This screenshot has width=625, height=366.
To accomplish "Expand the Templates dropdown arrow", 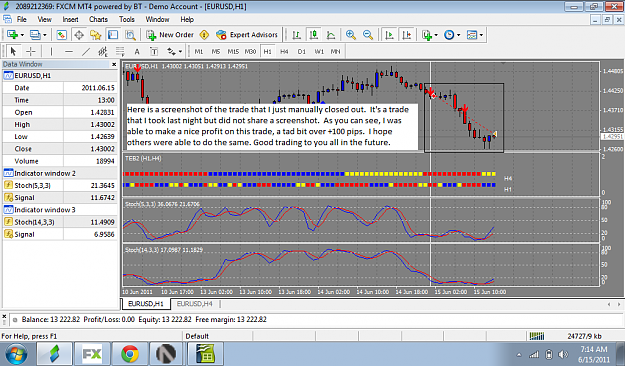I will point(481,35).
